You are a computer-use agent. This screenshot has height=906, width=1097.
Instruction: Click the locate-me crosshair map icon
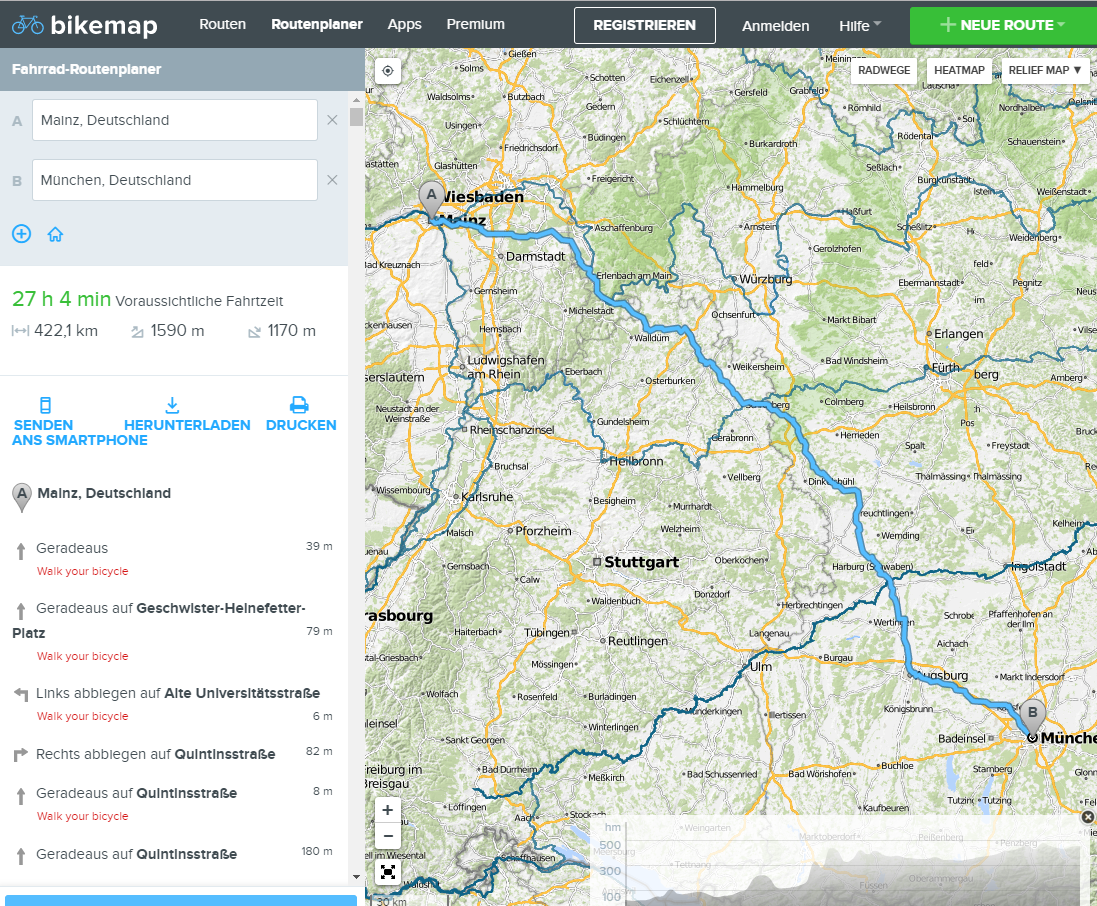(388, 71)
